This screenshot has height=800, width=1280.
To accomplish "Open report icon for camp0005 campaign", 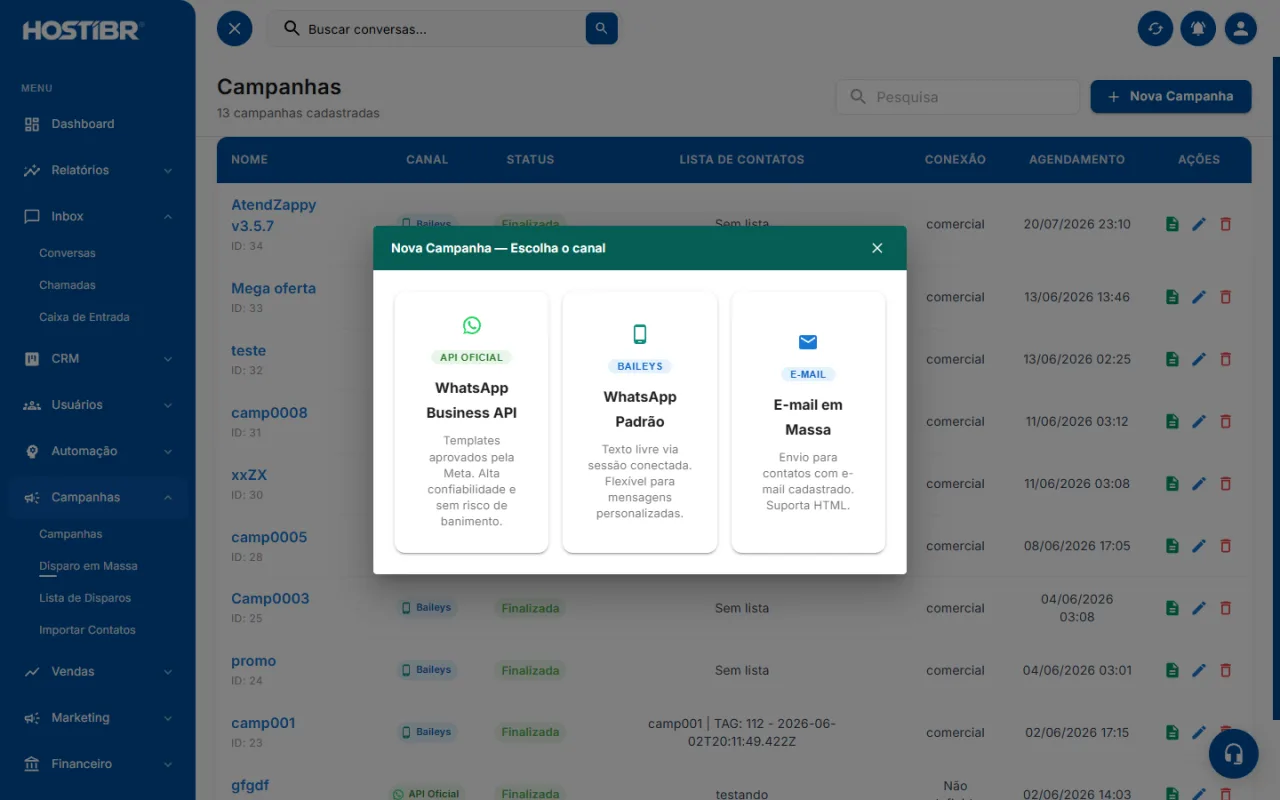I will tap(1172, 546).
